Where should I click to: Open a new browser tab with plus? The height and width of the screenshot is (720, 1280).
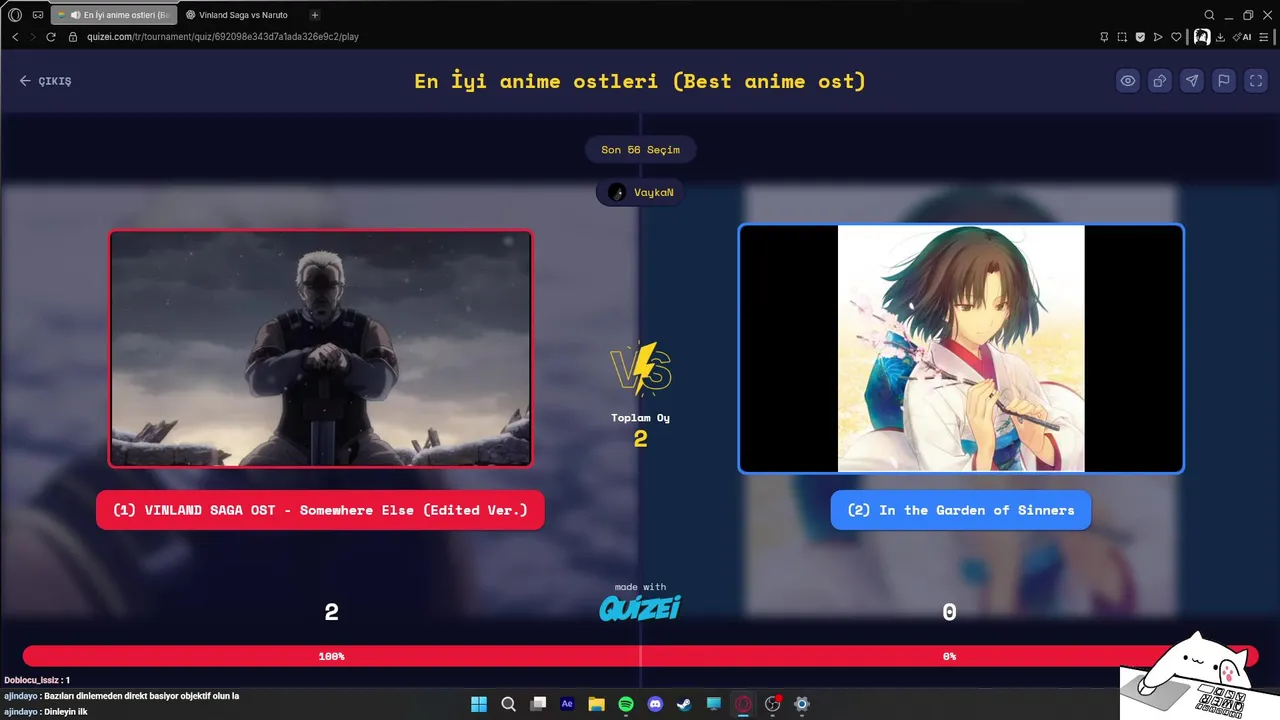coord(315,15)
